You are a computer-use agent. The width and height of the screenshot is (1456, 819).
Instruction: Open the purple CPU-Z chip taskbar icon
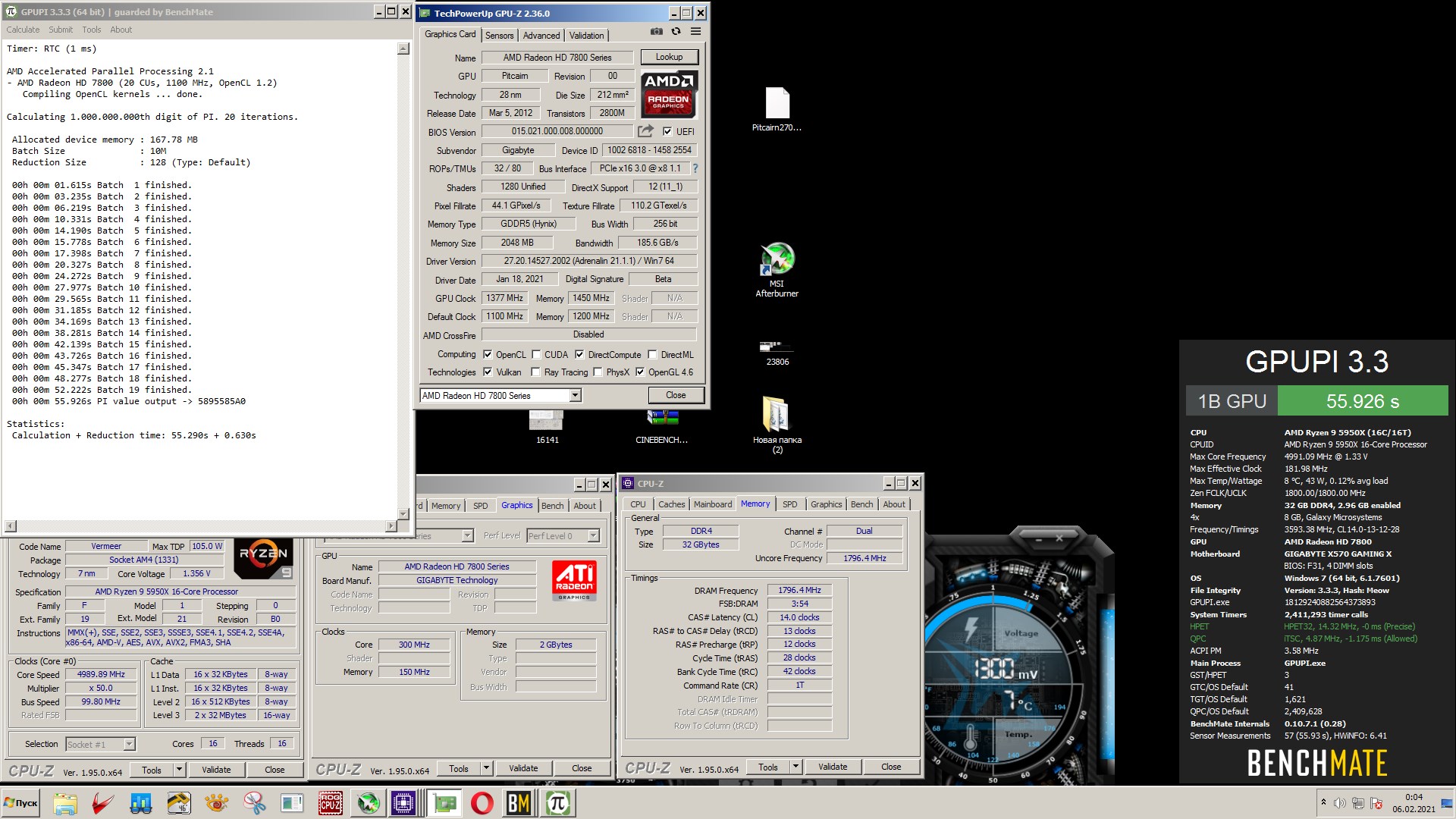(403, 803)
